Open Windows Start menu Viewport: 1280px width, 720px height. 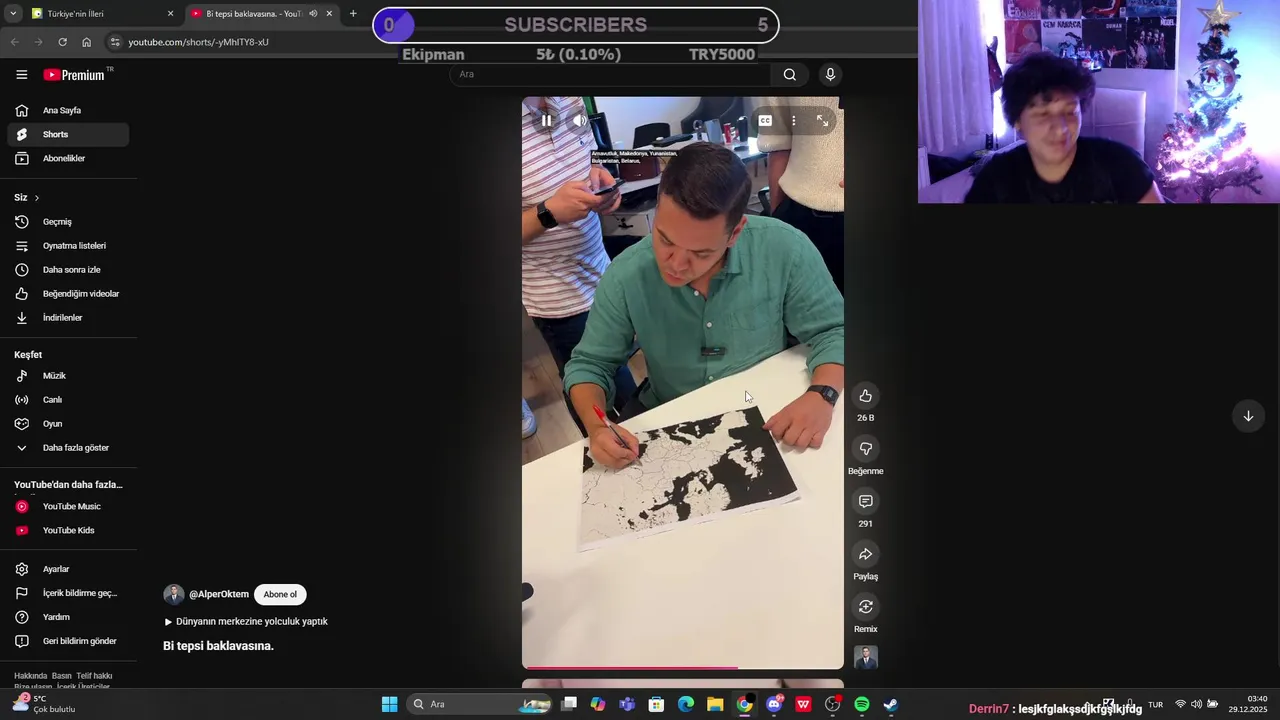point(389,704)
